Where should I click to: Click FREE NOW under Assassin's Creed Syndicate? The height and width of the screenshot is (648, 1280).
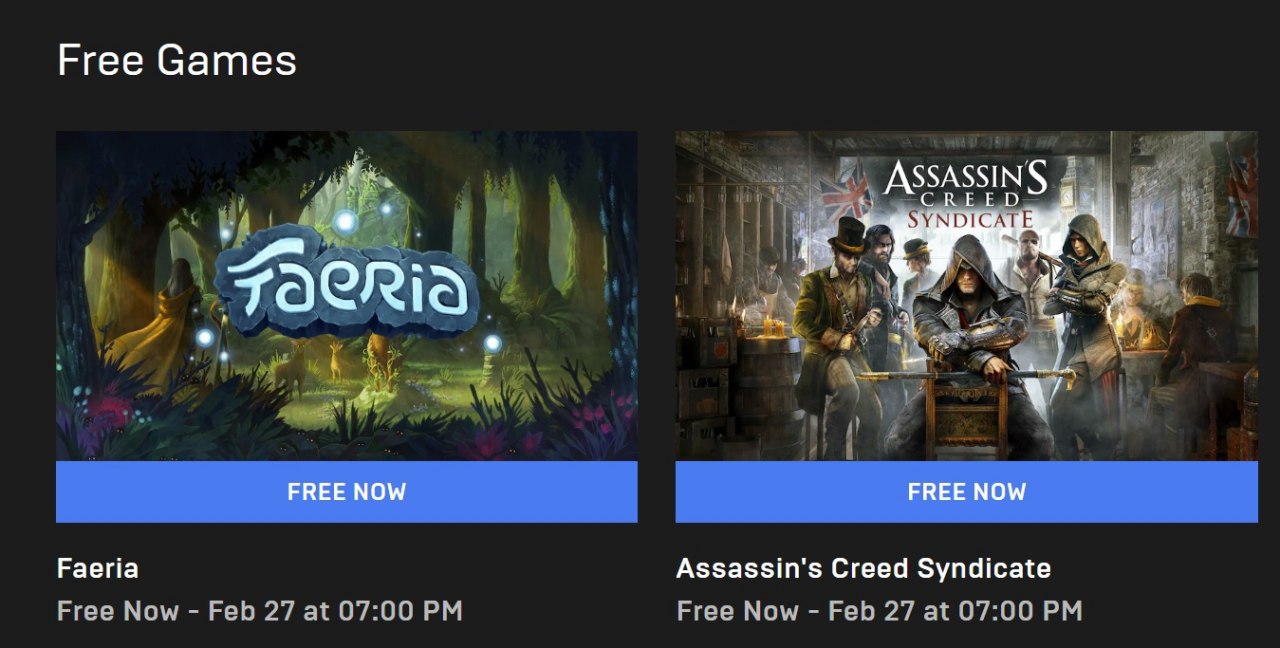[966, 492]
